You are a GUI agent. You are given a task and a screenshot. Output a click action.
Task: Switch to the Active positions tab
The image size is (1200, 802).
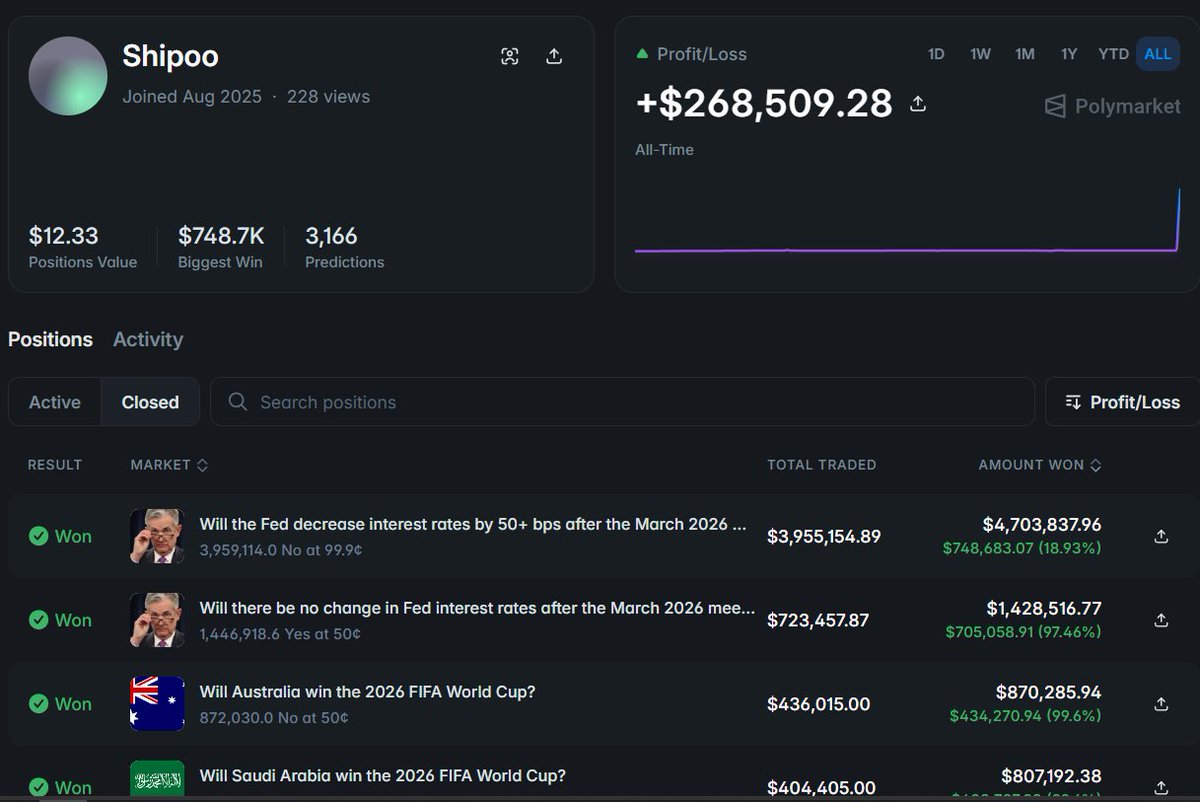click(55, 402)
